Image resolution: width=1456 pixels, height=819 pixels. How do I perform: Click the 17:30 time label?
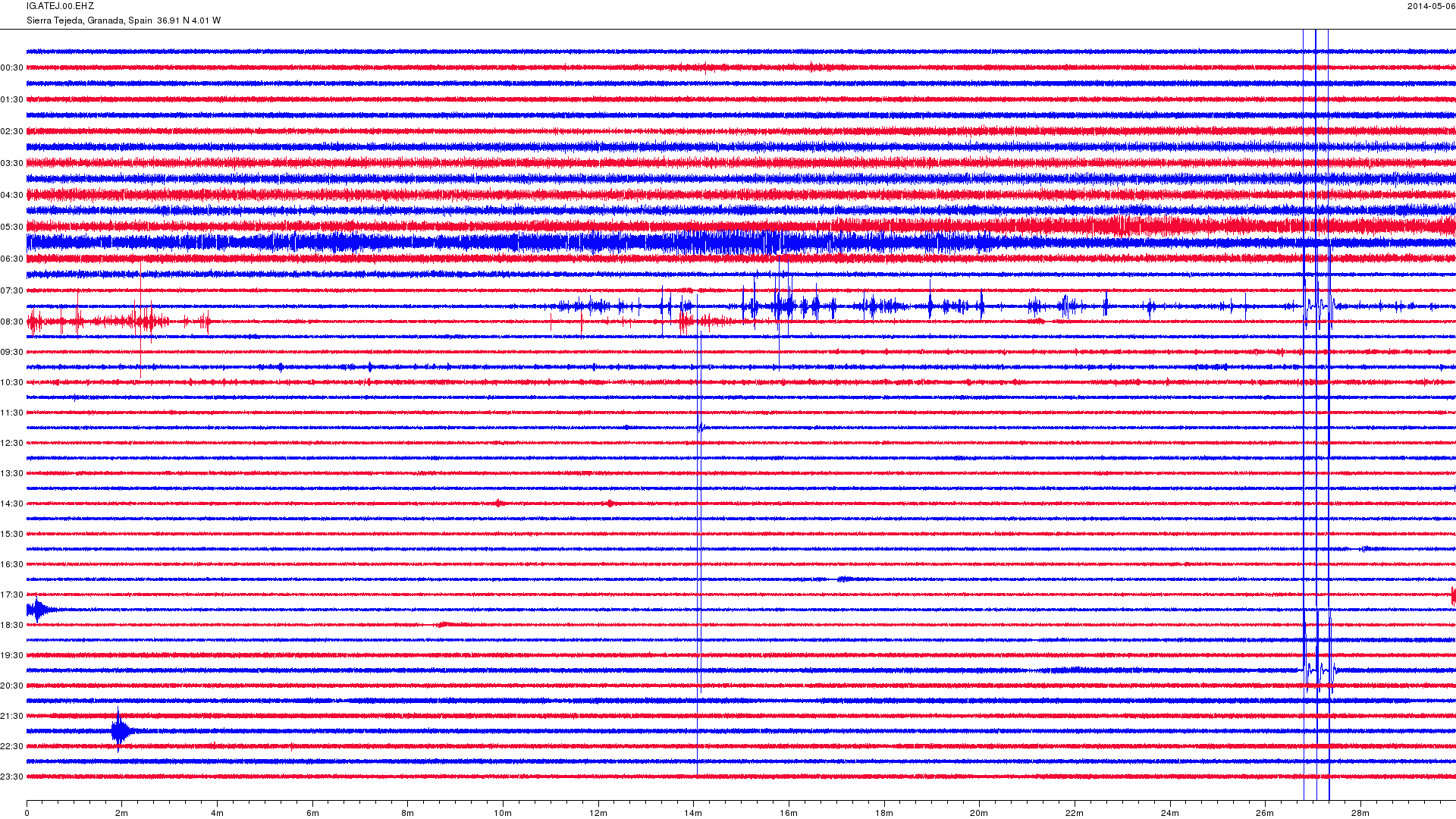[x=11, y=595]
